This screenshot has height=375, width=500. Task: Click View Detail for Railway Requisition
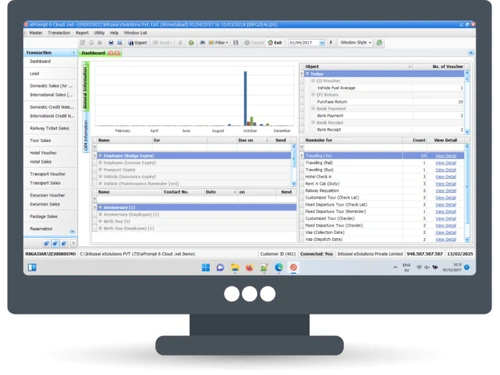pyautogui.click(x=446, y=191)
